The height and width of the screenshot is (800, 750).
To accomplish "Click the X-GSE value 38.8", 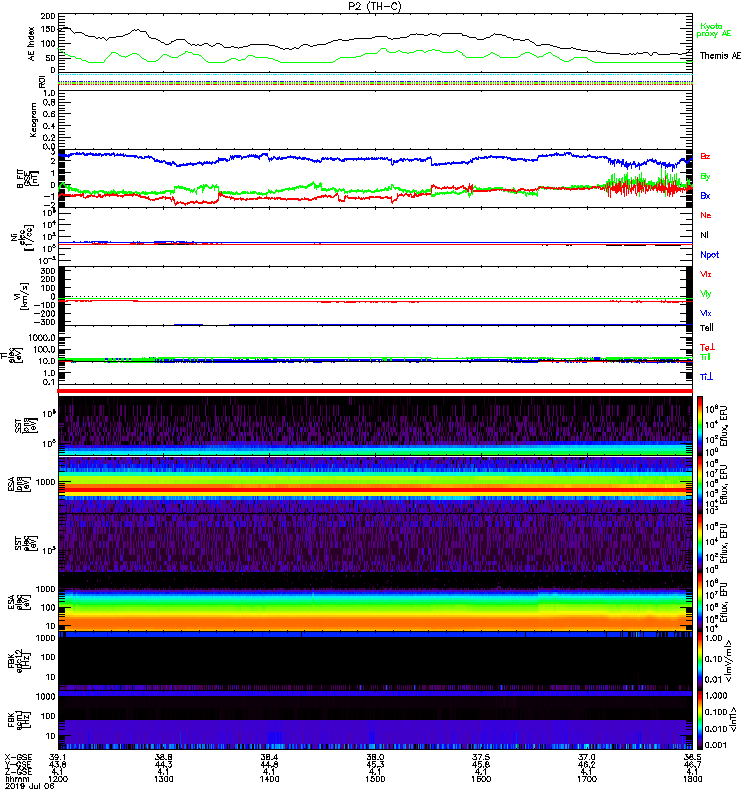I will point(164,758).
